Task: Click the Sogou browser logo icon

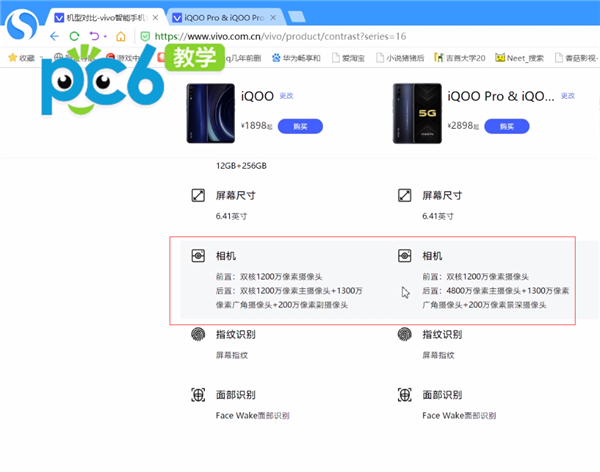Action: click(22, 25)
